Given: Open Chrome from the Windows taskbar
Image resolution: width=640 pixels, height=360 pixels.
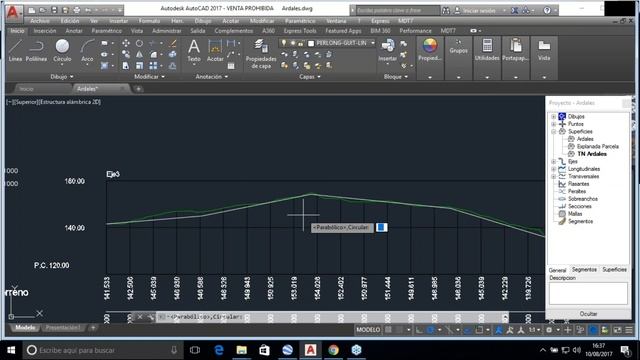Looking at the screenshot, I should point(333,350).
